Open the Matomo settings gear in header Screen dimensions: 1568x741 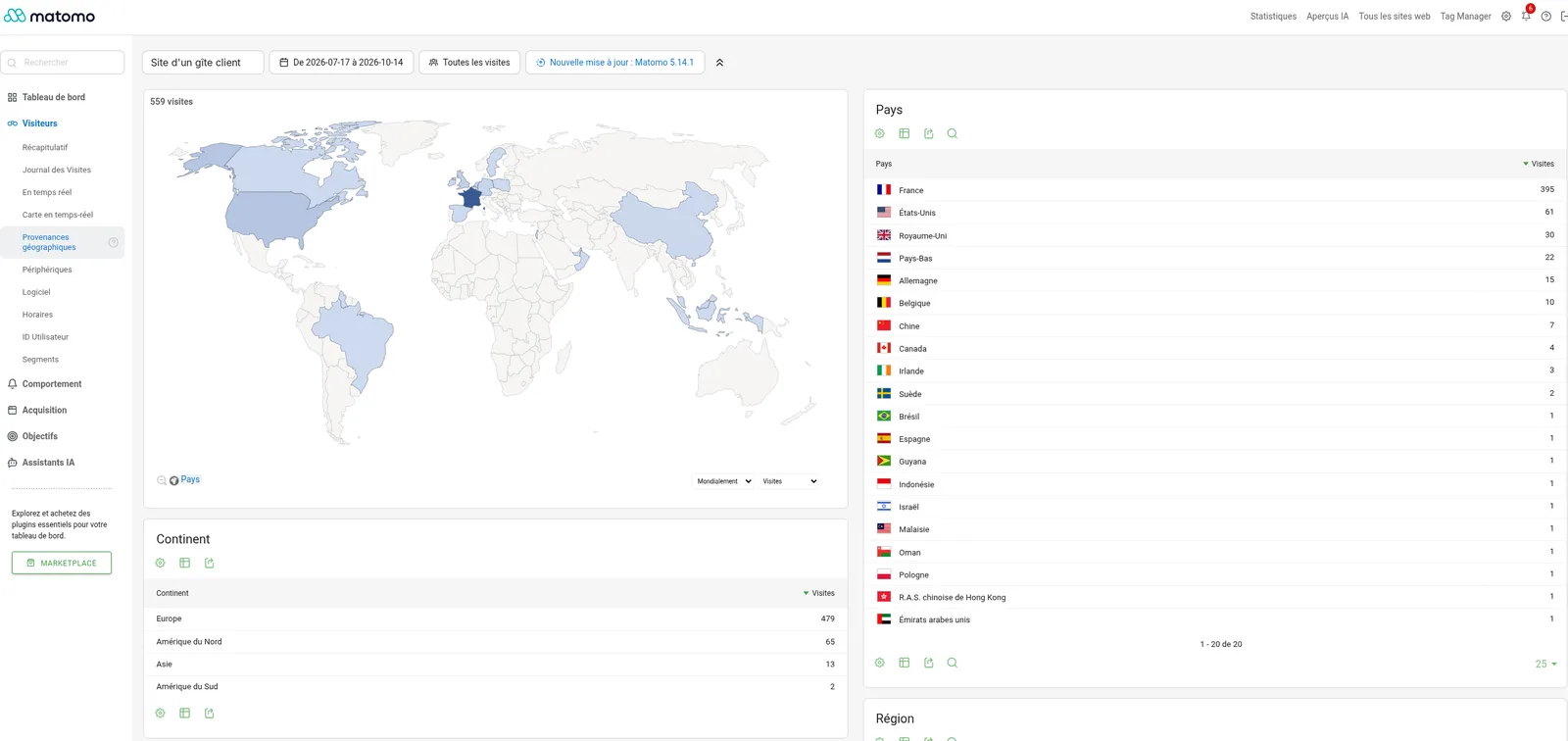(x=1506, y=16)
